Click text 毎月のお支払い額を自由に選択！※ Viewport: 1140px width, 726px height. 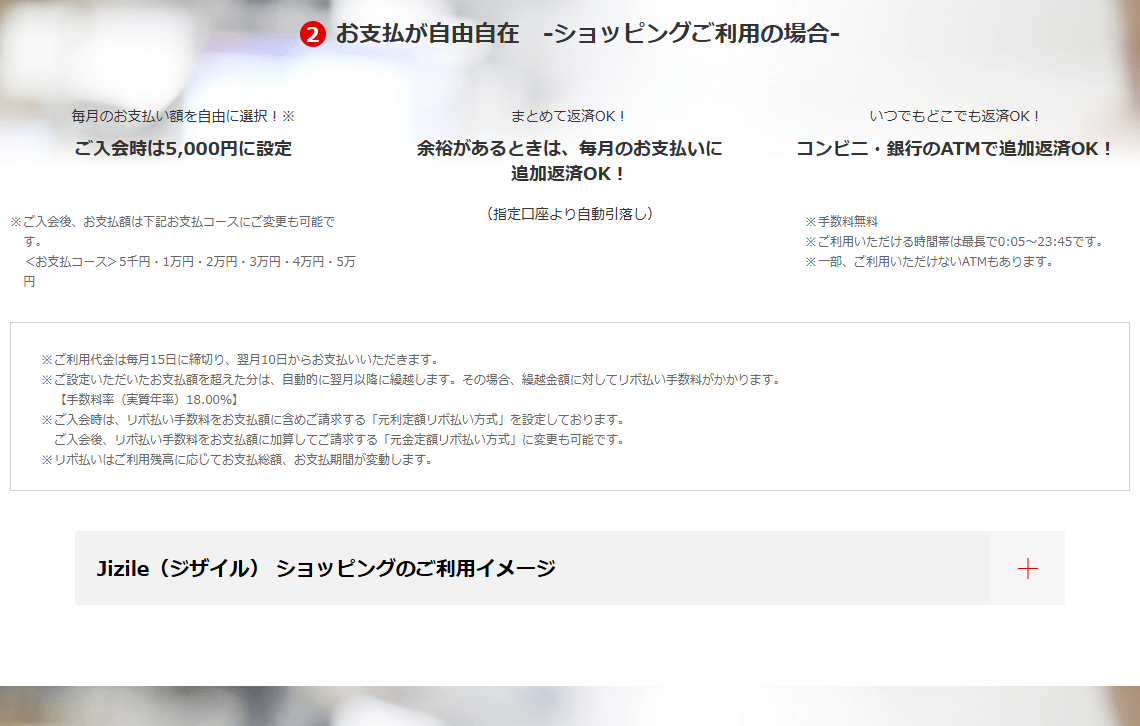[x=183, y=116]
